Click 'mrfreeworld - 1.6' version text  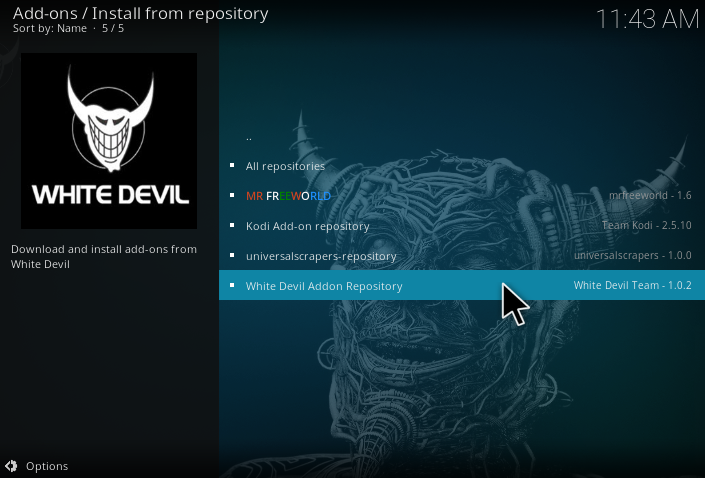650,195
